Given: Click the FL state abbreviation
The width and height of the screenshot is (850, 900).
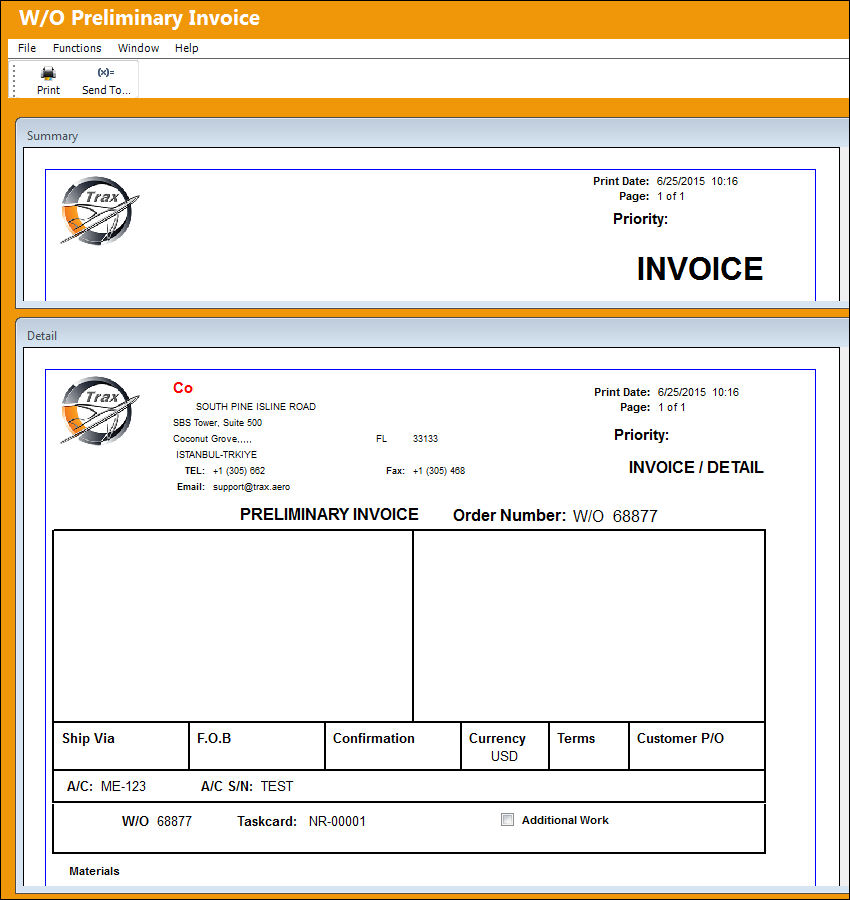Looking at the screenshot, I should click(381, 439).
